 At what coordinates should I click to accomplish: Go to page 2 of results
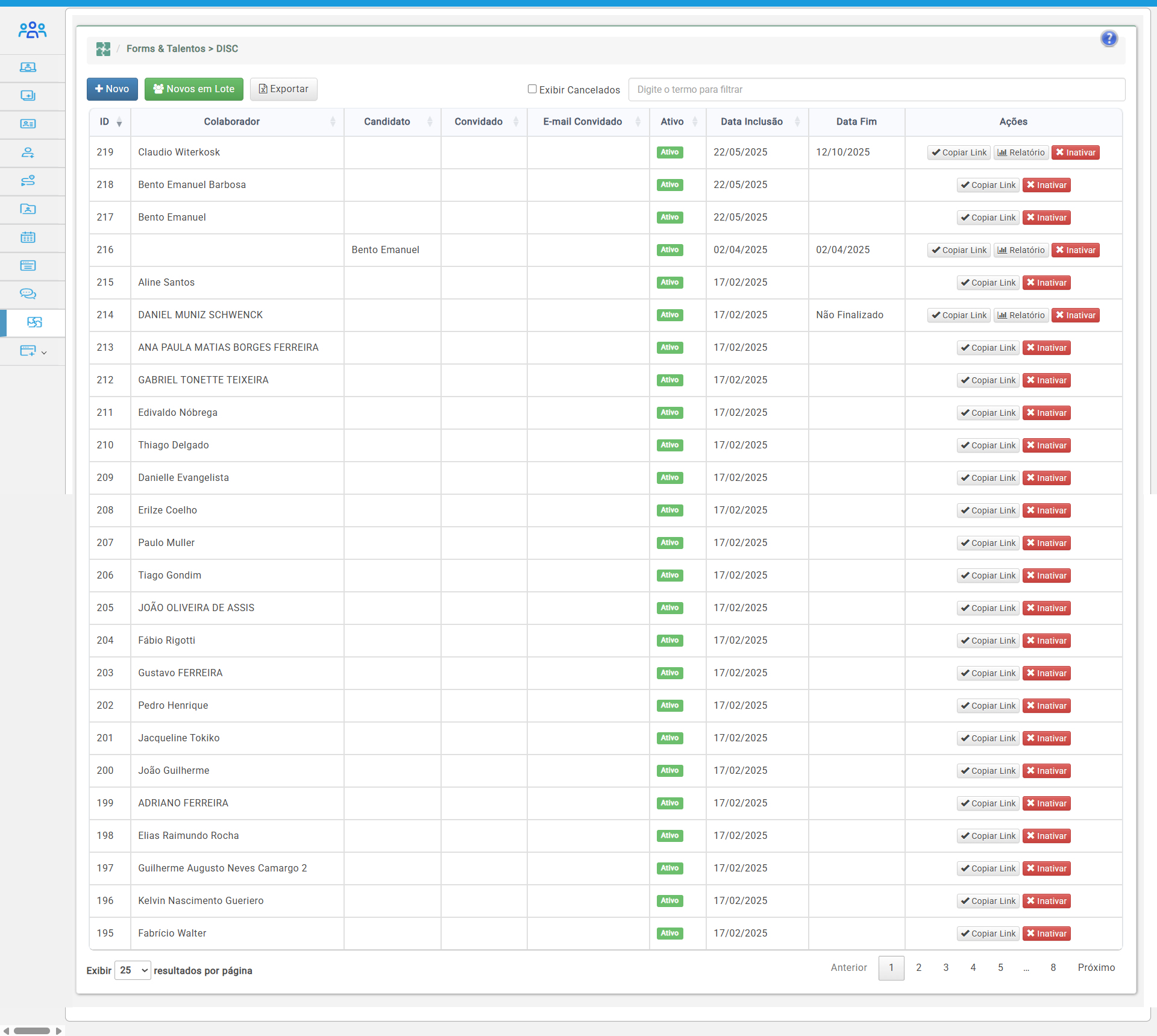click(918, 968)
